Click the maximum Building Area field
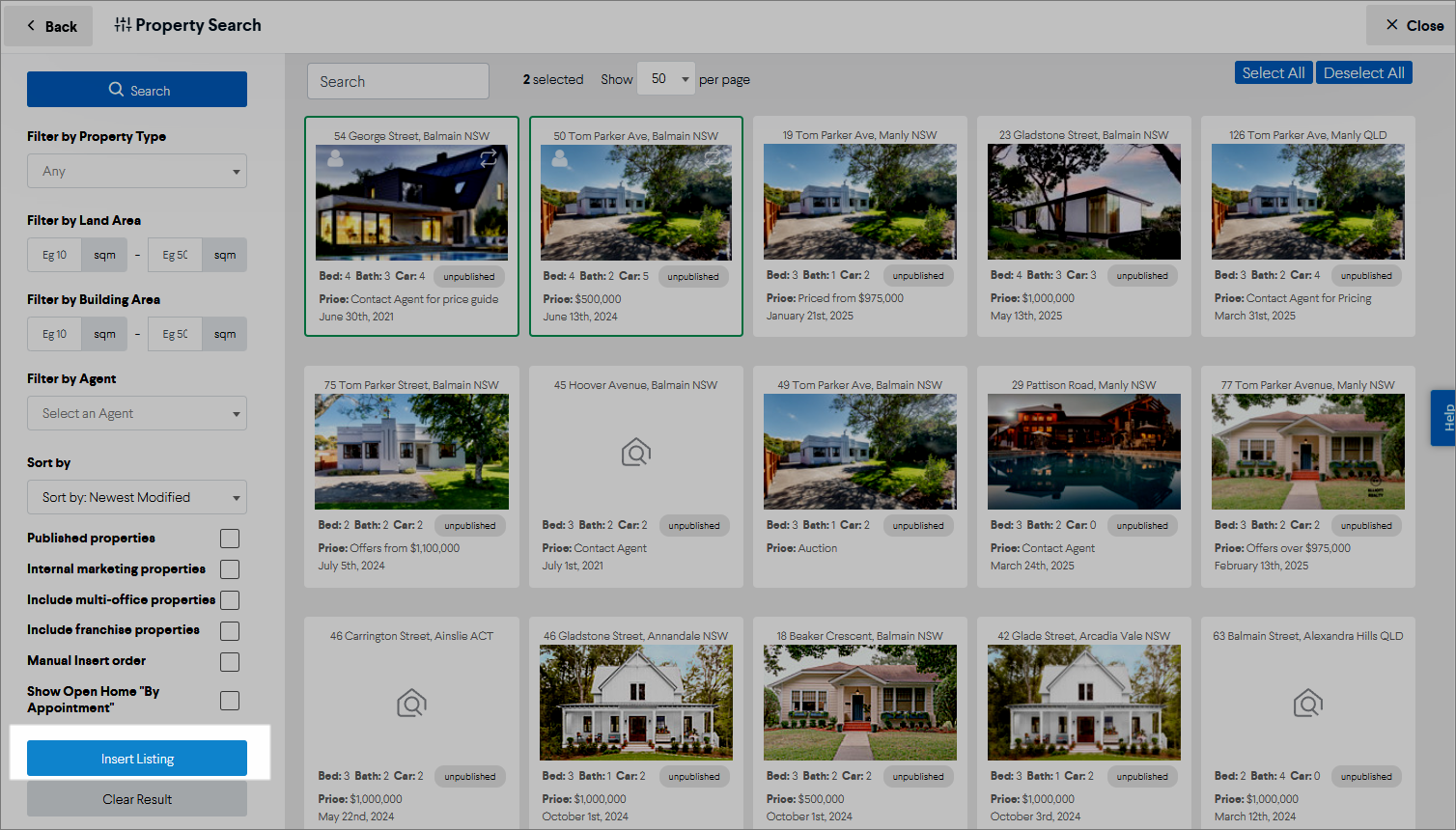Viewport: 1456px width, 830px height. (x=176, y=334)
